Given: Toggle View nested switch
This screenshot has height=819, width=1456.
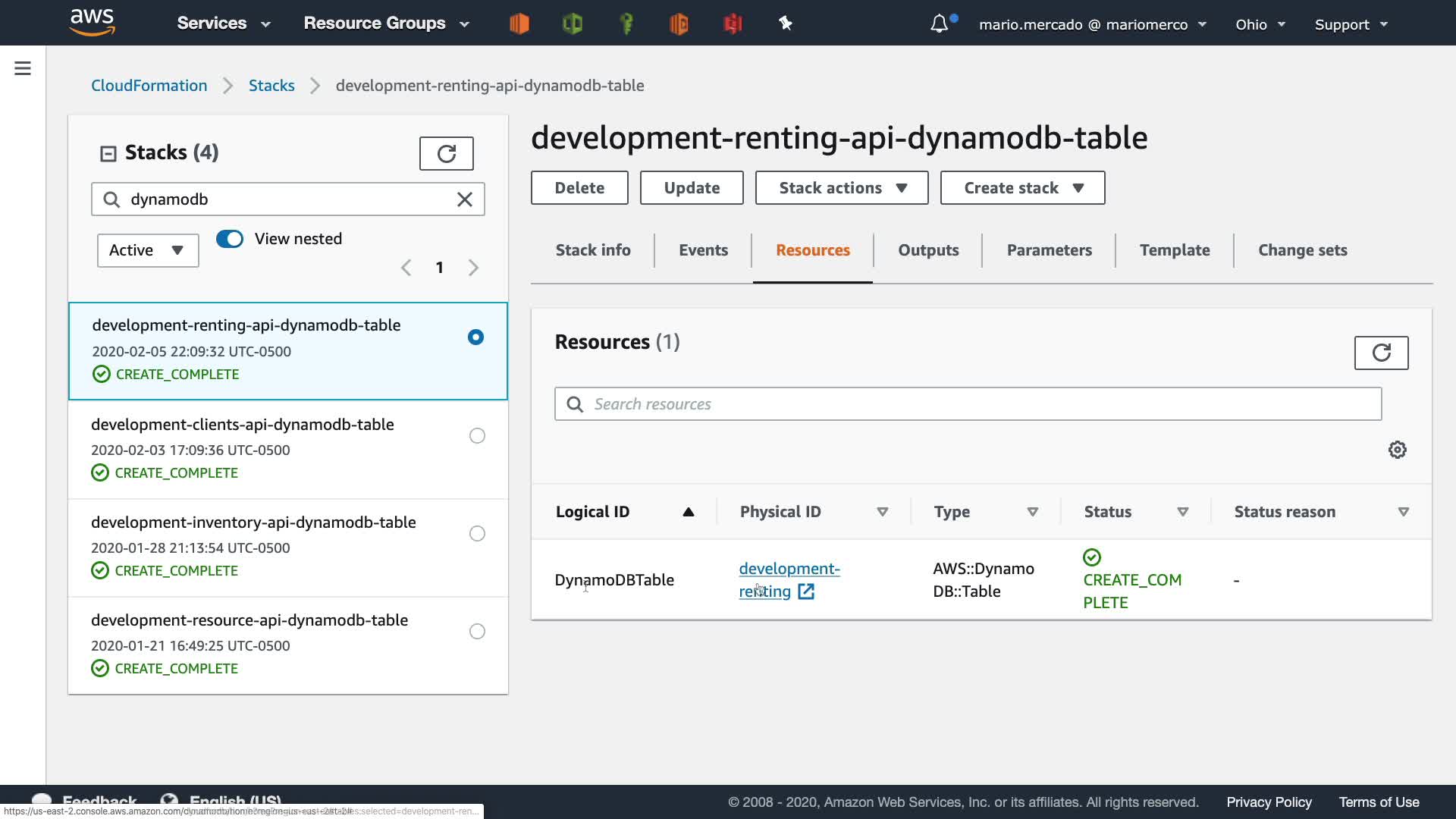Looking at the screenshot, I should coord(230,239).
